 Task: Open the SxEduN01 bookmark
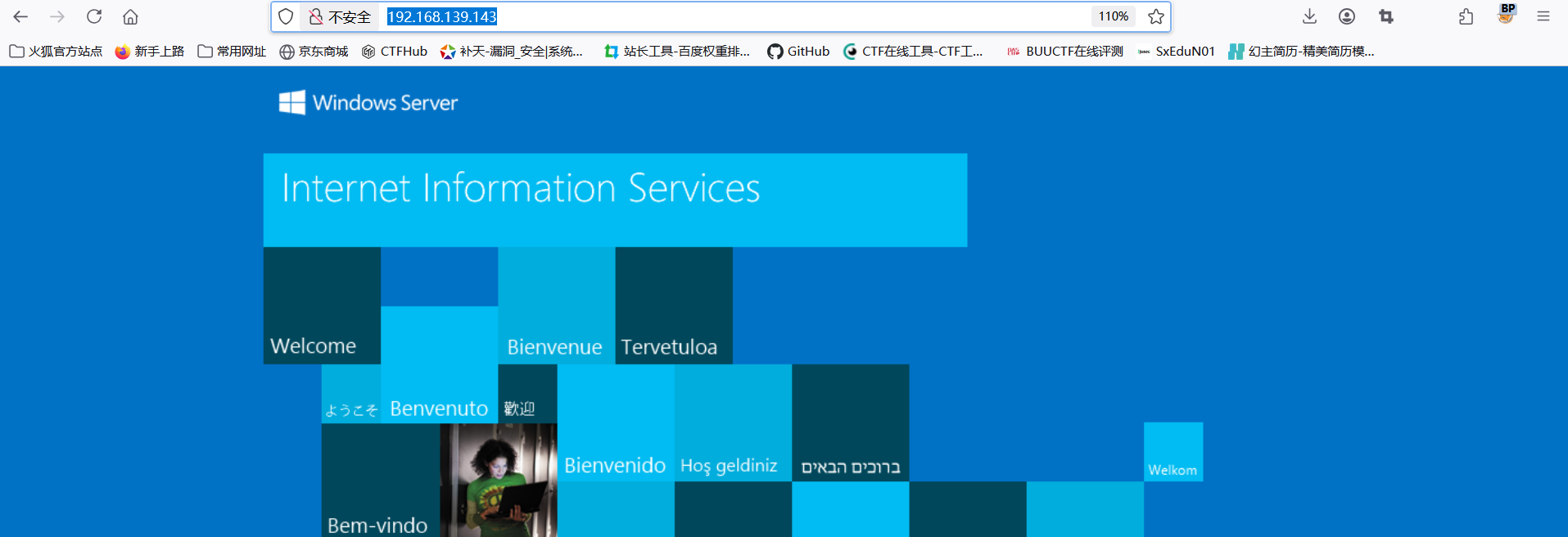coord(1176,51)
